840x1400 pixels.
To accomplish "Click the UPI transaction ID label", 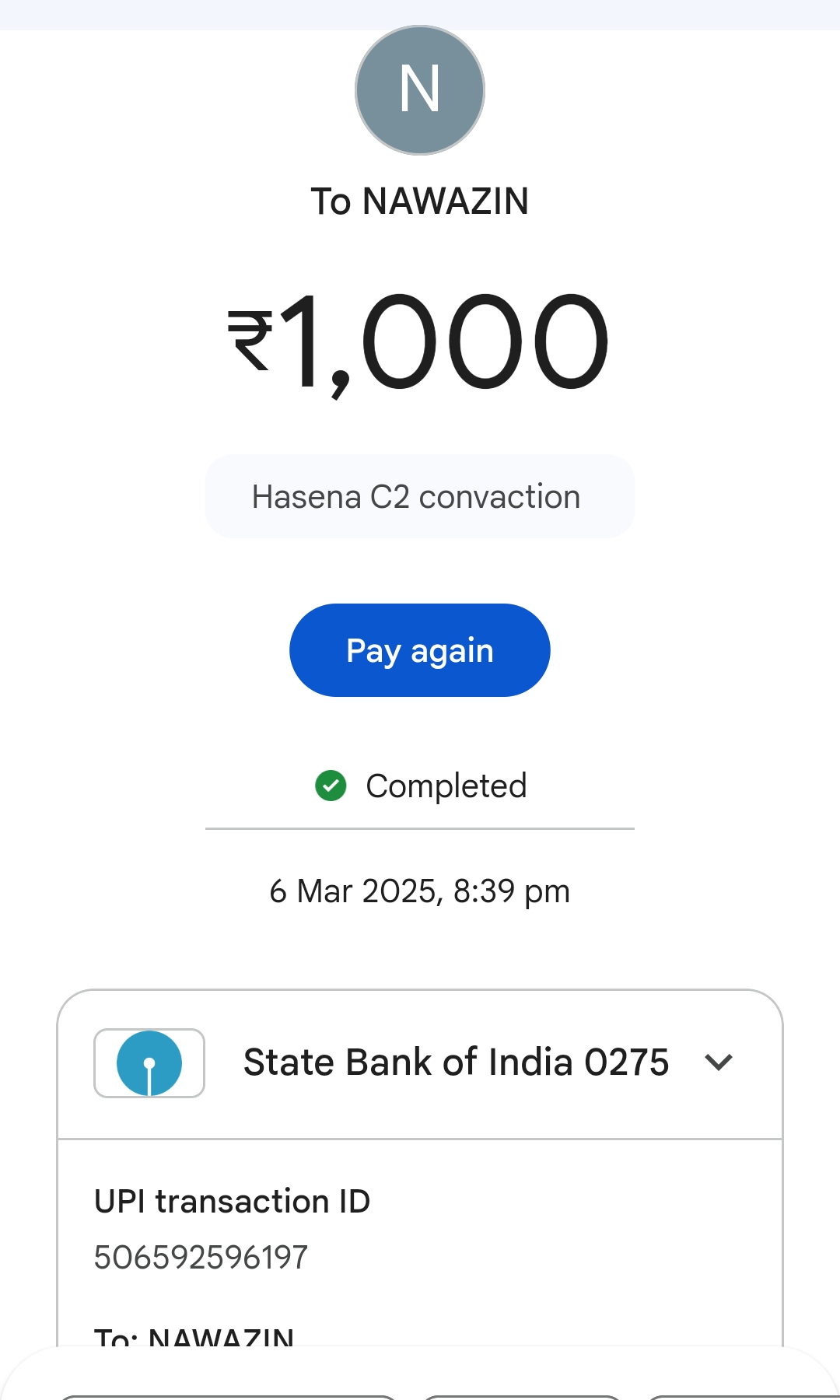I will tap(232, 1202).
